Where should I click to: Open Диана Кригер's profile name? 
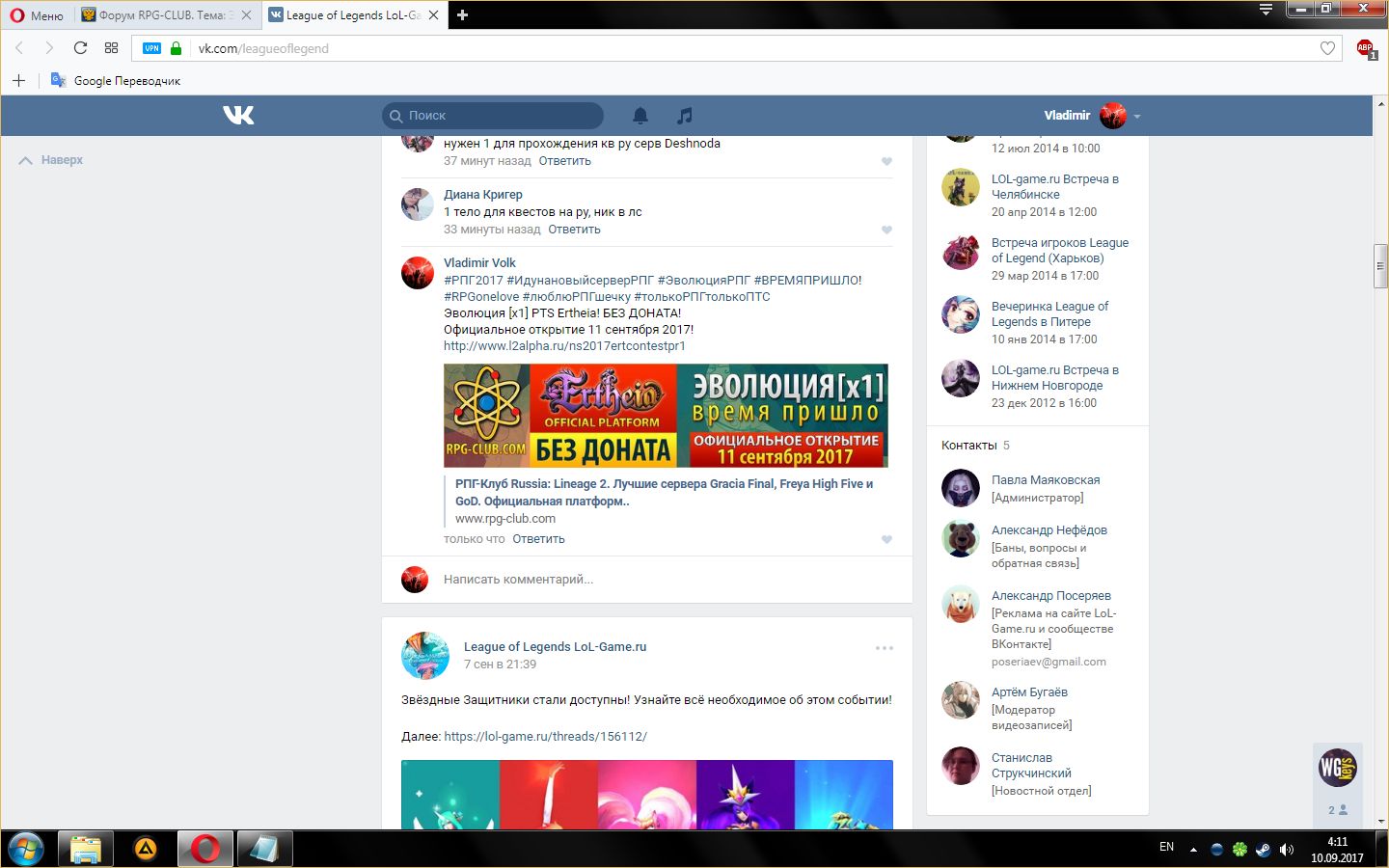[x=483, y=194]
